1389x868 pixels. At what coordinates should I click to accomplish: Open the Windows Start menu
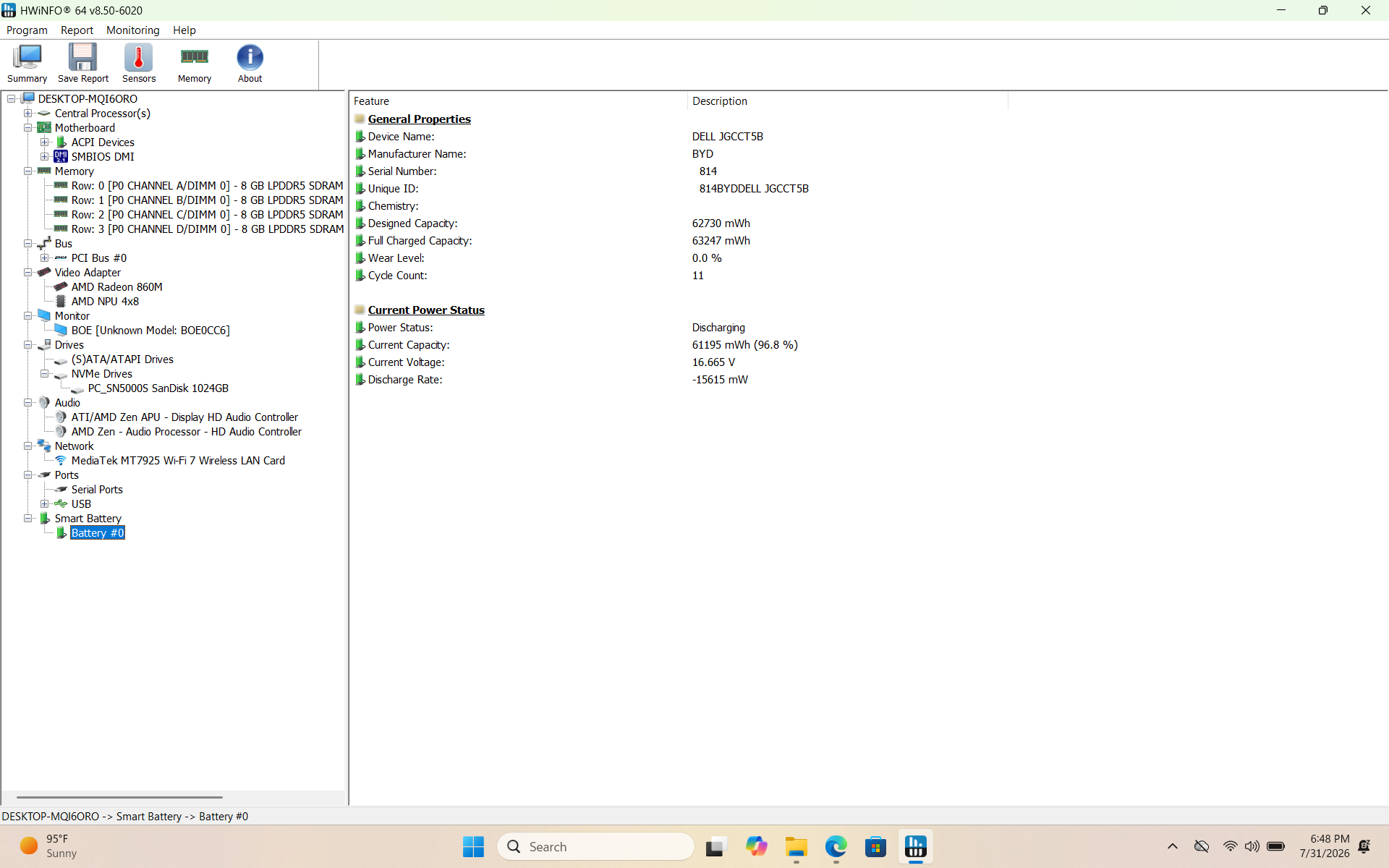473,847
